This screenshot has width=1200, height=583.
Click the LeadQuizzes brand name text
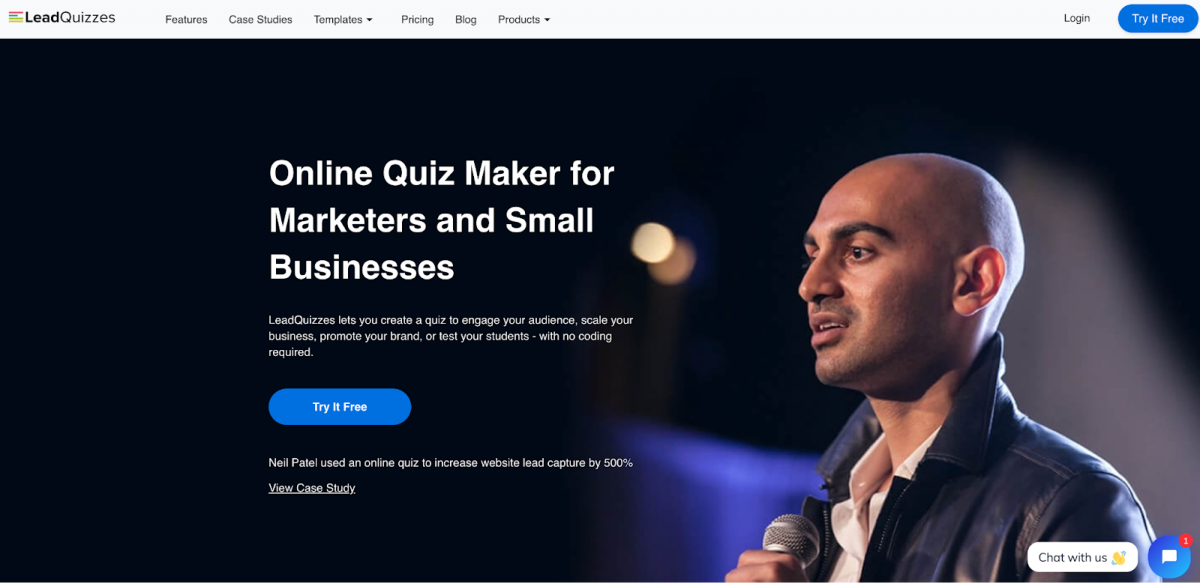click(x=70, y=18)
